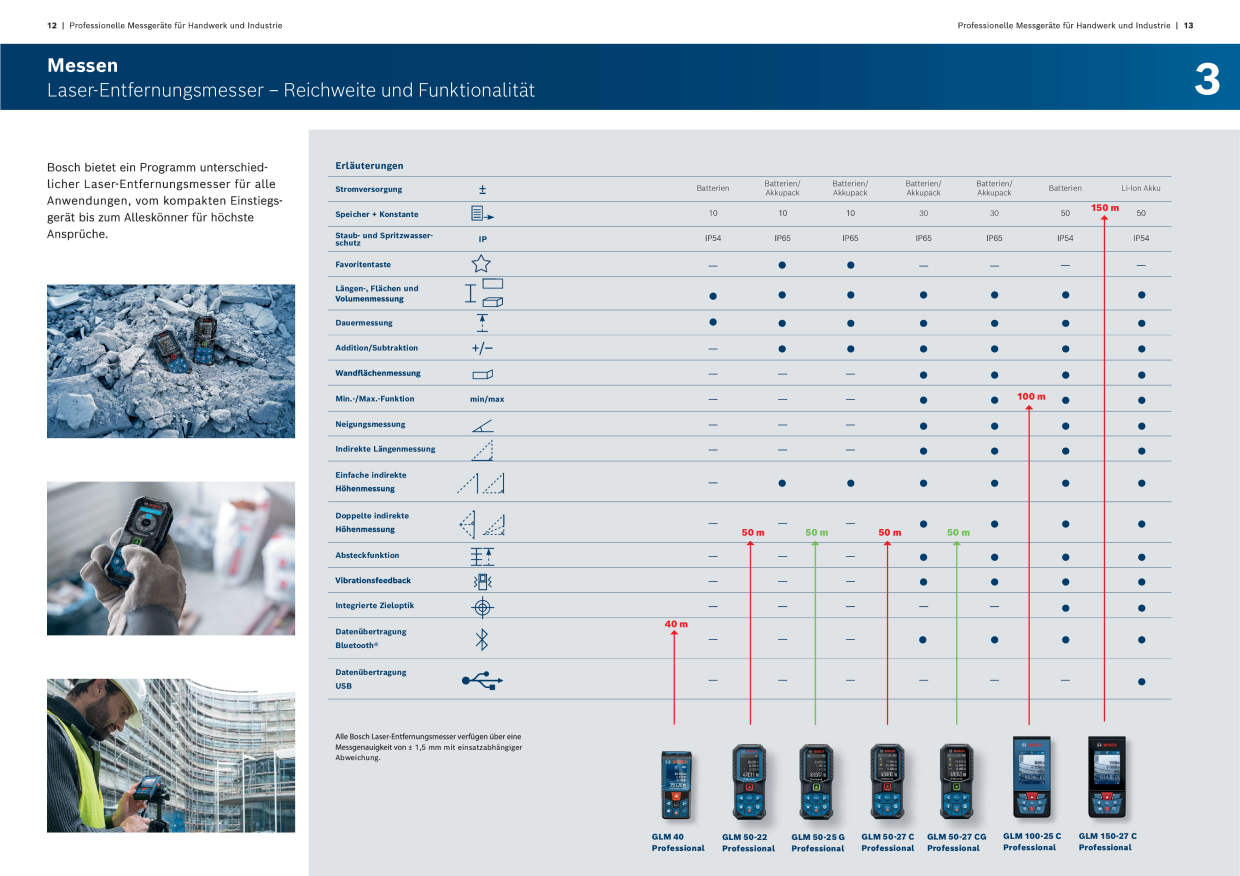Click the 'Min.-/Max.-Funktion' row label
The height and width of the screenshot is (876, 1240).
point(374,399)
